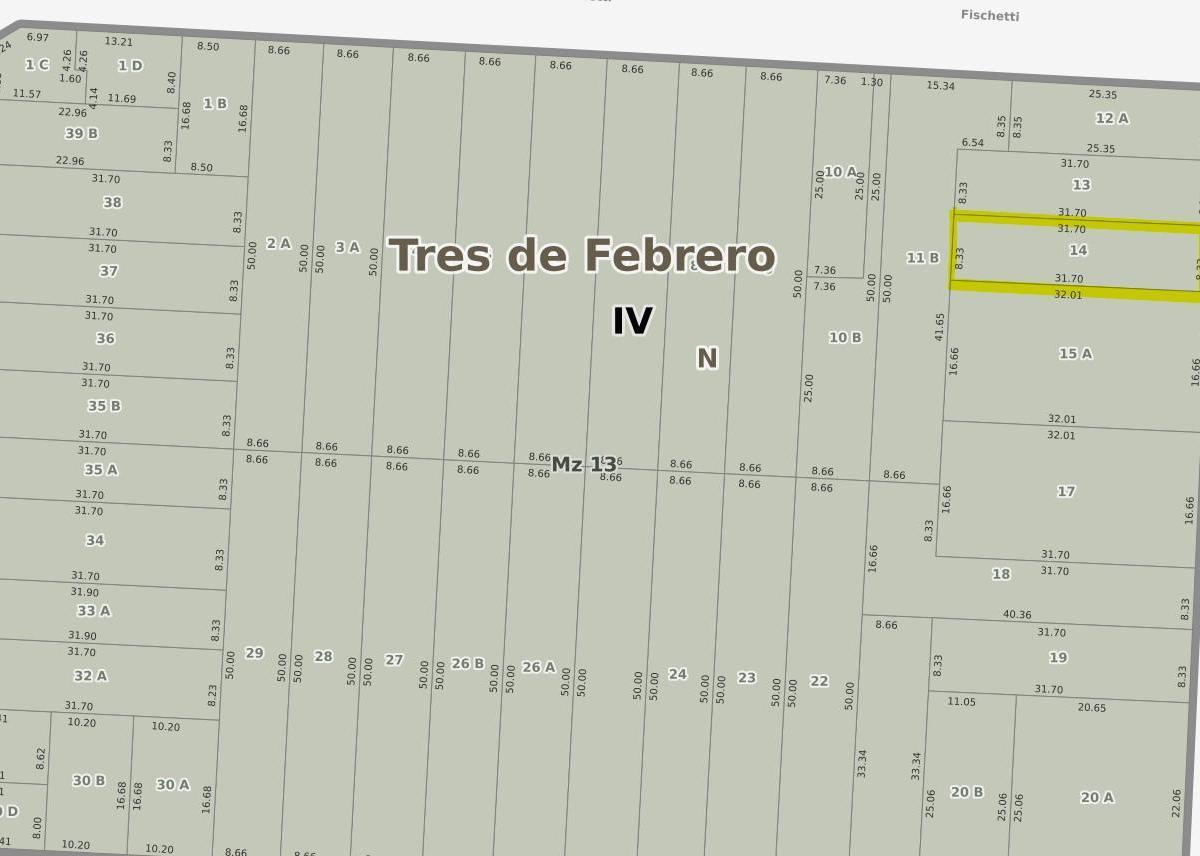The height and width of the screenshot is (856, 1200).
Task: Click parcel 22 label
Action: click(819, 681)
